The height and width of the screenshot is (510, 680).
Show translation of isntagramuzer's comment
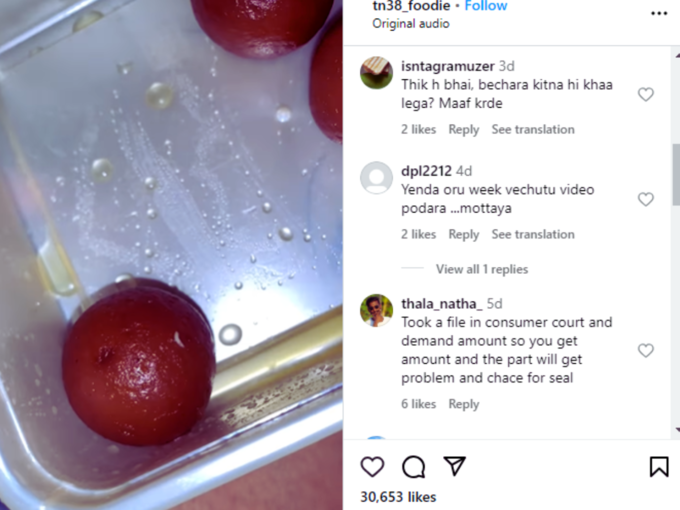tap(533, 129)
